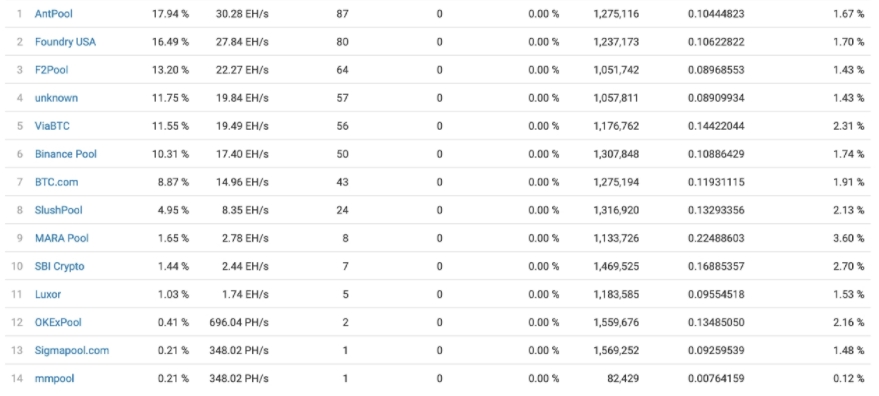Select mmpool's 0.00764159 value
This screenshot has height=396, width=879.
tap(716, 379)
